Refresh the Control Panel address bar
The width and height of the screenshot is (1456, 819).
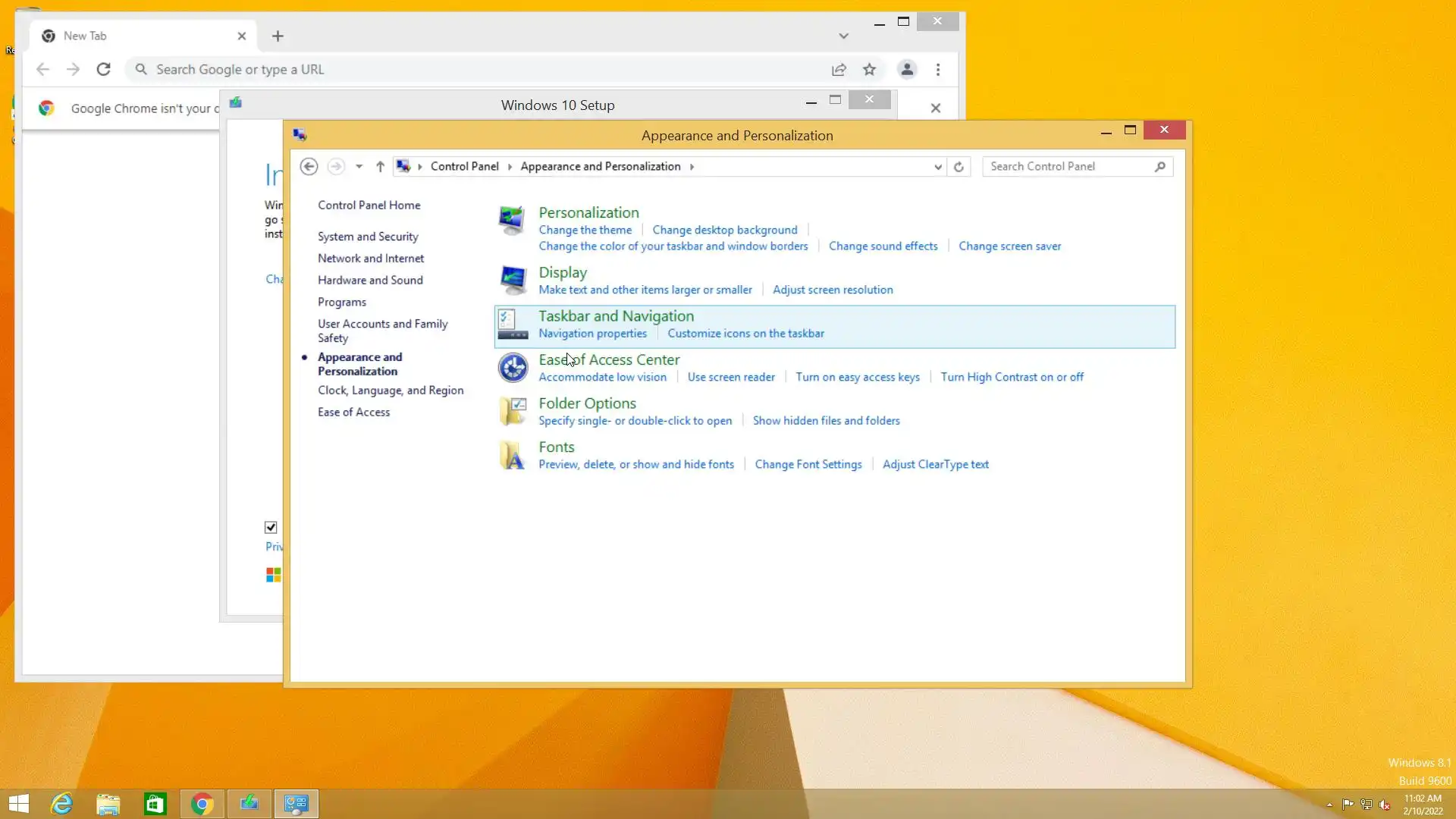pos(959,167)
